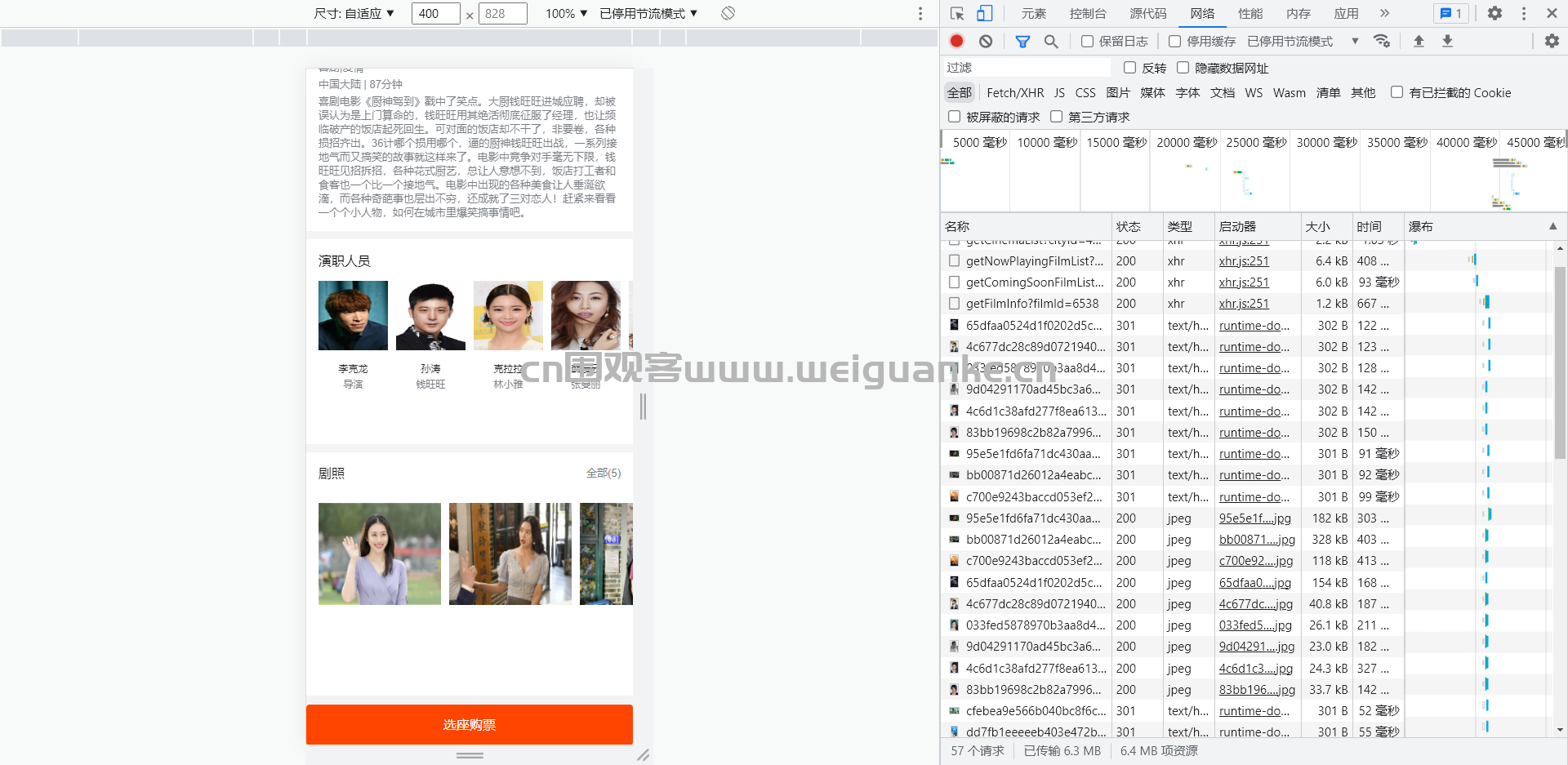Switch to the Elements tab
This screenshot has height=765, width=1568.
click(1033, 13)
